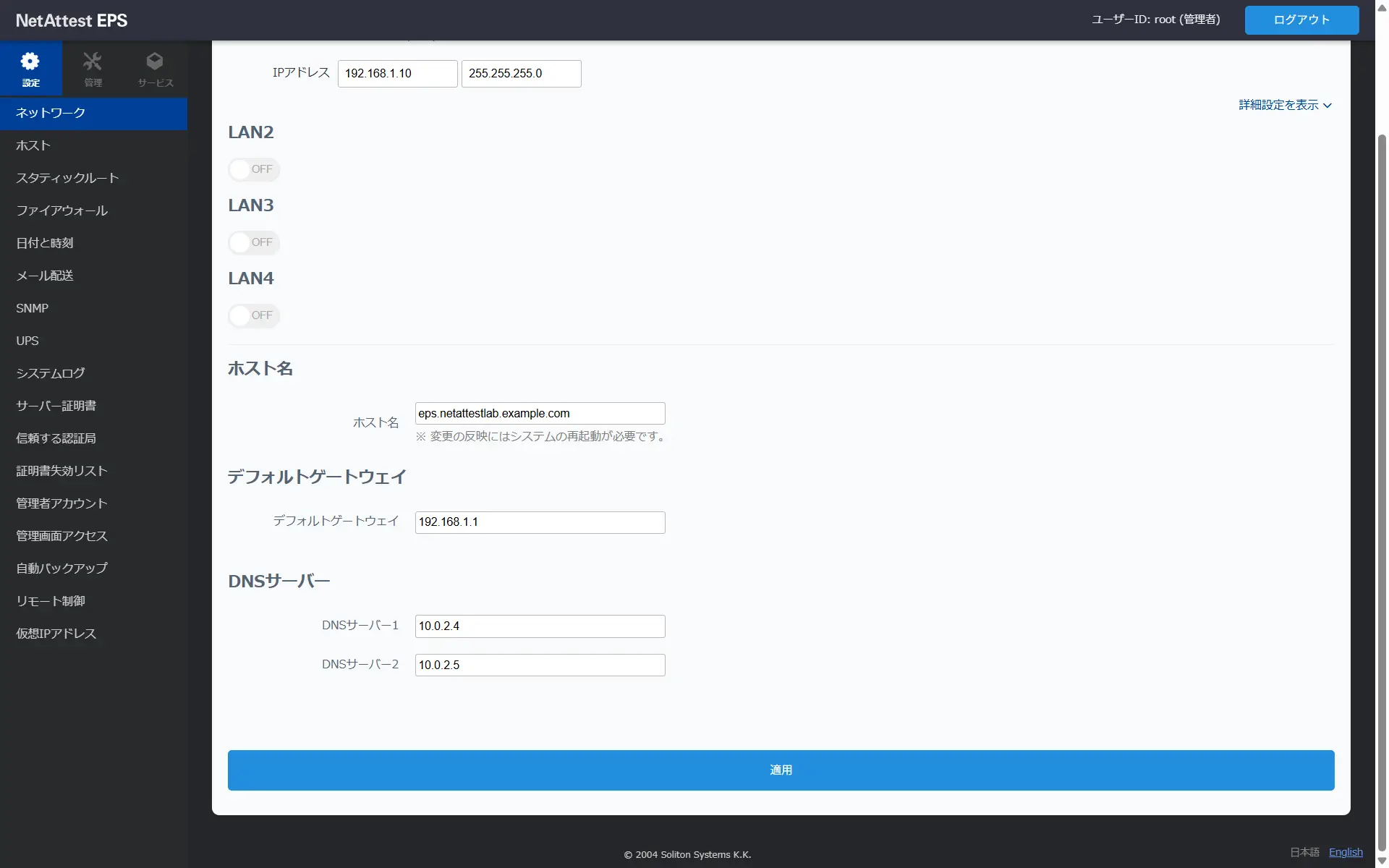Enable the LAN3 toggle
1389x868 pixels.
[254, 242]
